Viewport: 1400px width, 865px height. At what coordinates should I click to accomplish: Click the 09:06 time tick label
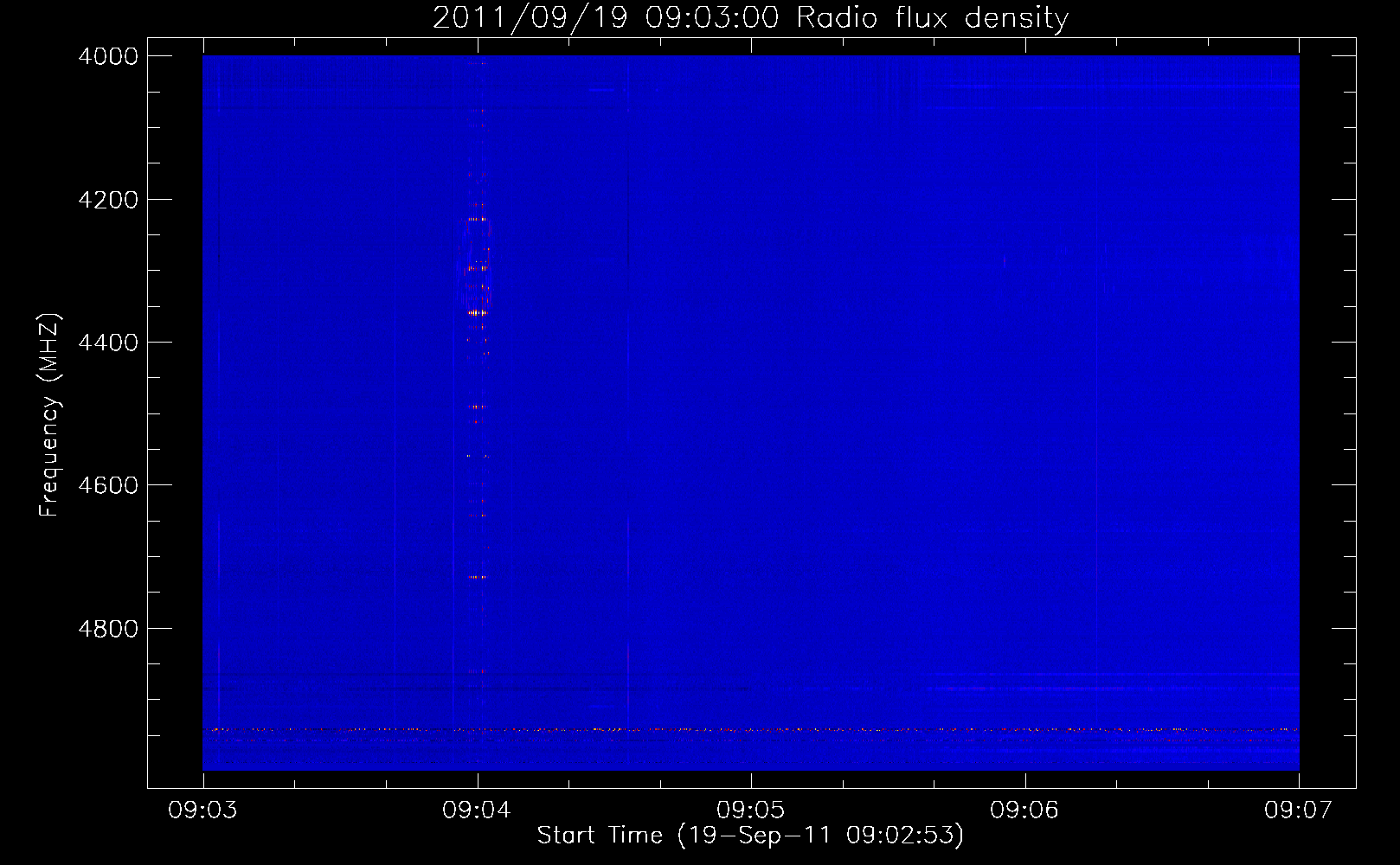click(1024, 811)
